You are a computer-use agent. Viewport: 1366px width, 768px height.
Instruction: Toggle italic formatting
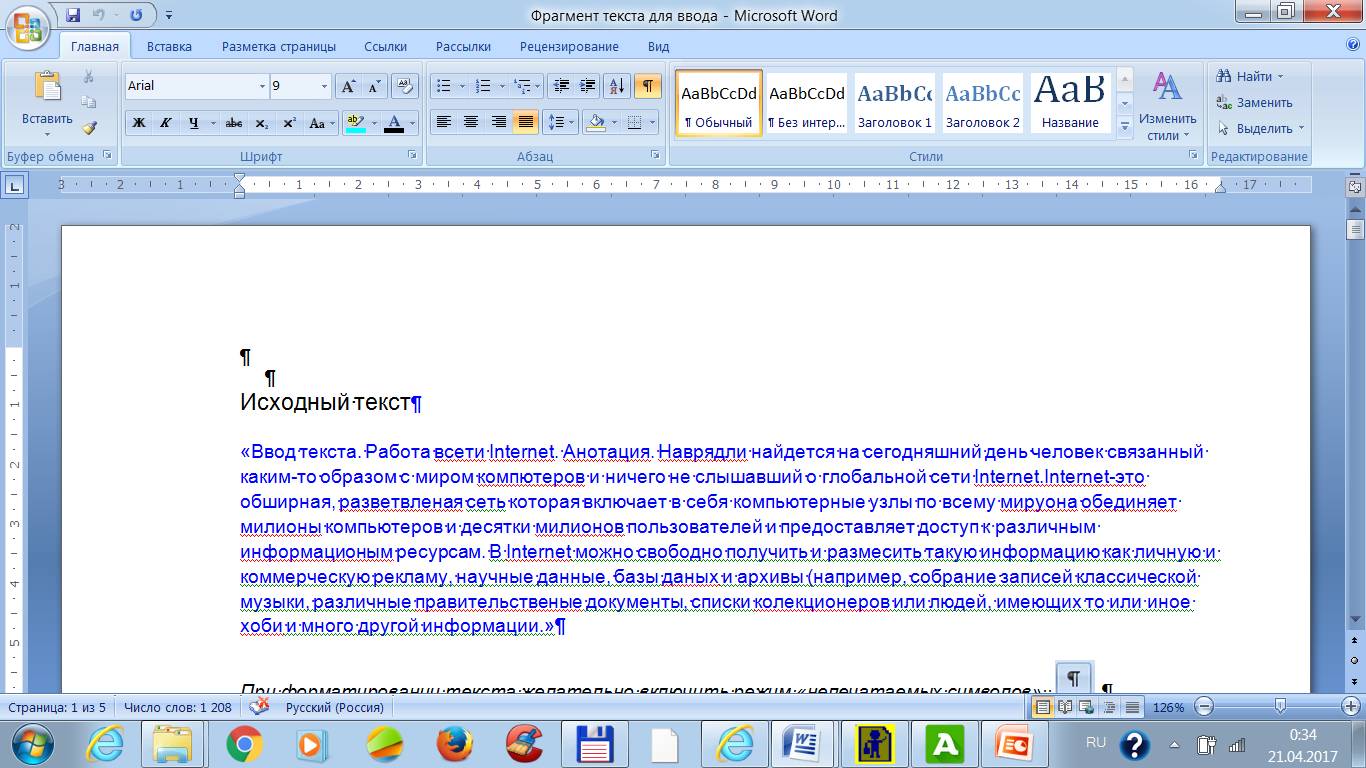(x=166, y=123)
